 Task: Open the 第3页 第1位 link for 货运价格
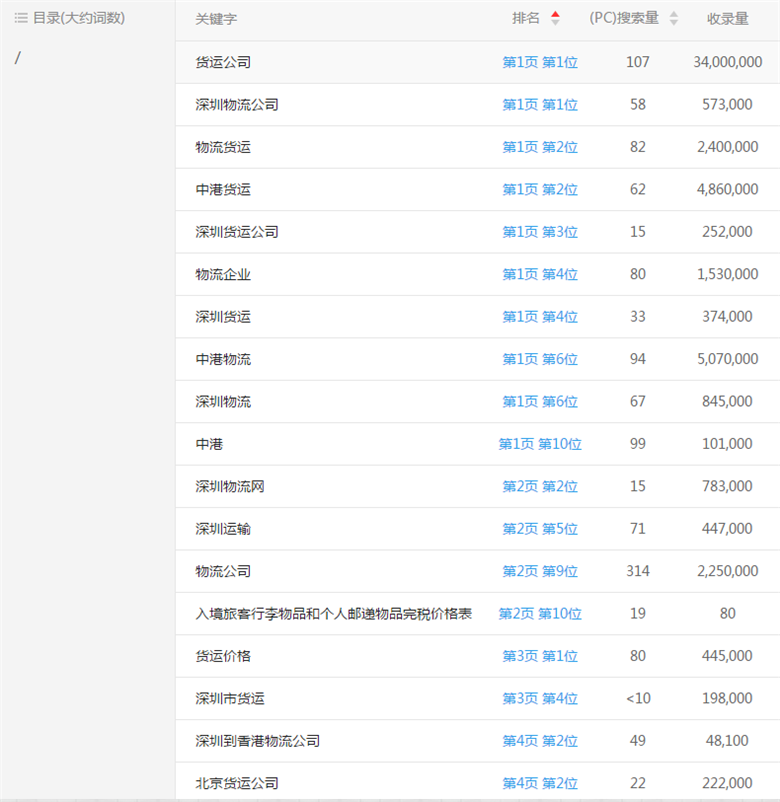pyautogui.click(x=539, y=656)
